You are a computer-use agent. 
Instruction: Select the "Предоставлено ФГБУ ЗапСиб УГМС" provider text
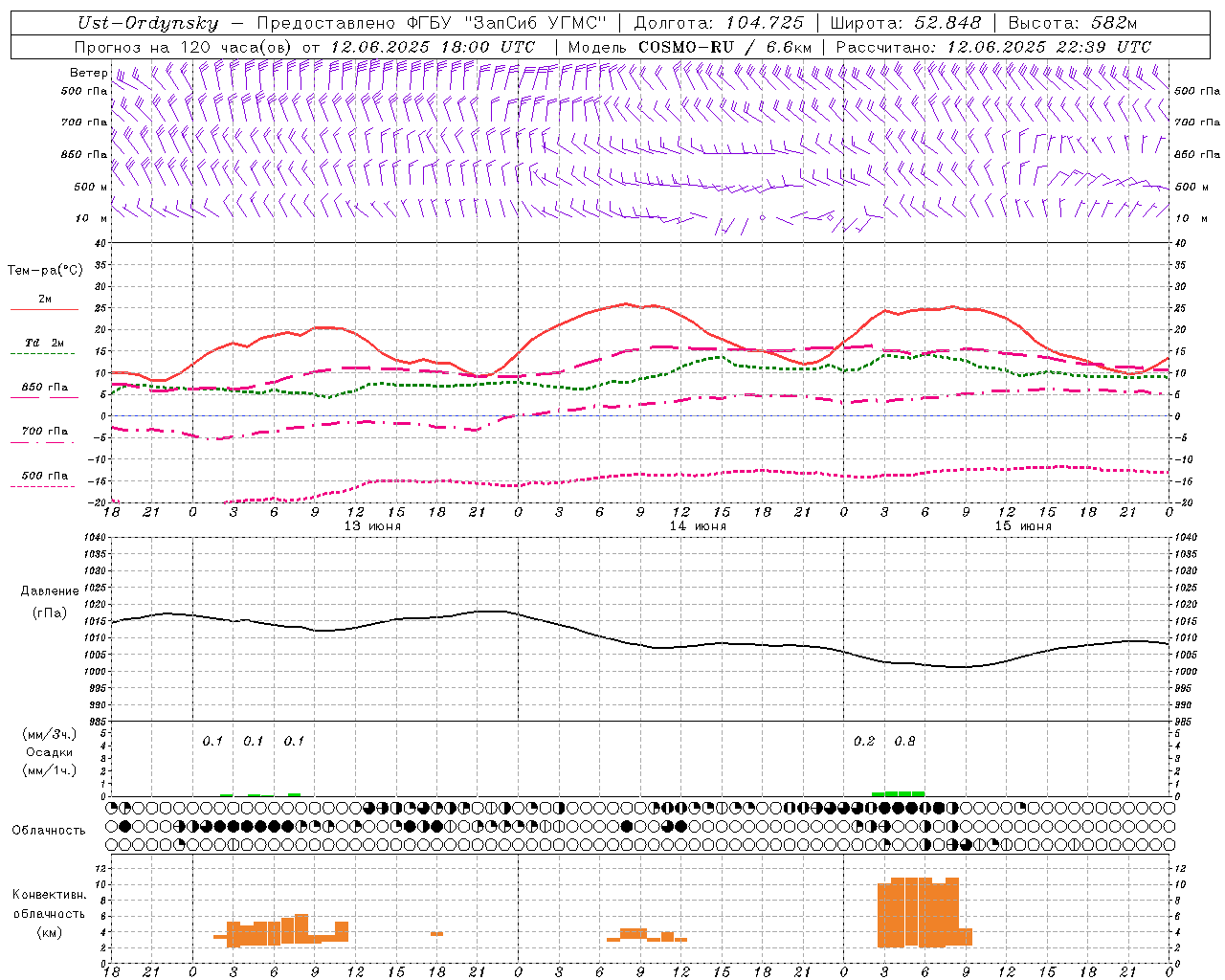[432, 23]
